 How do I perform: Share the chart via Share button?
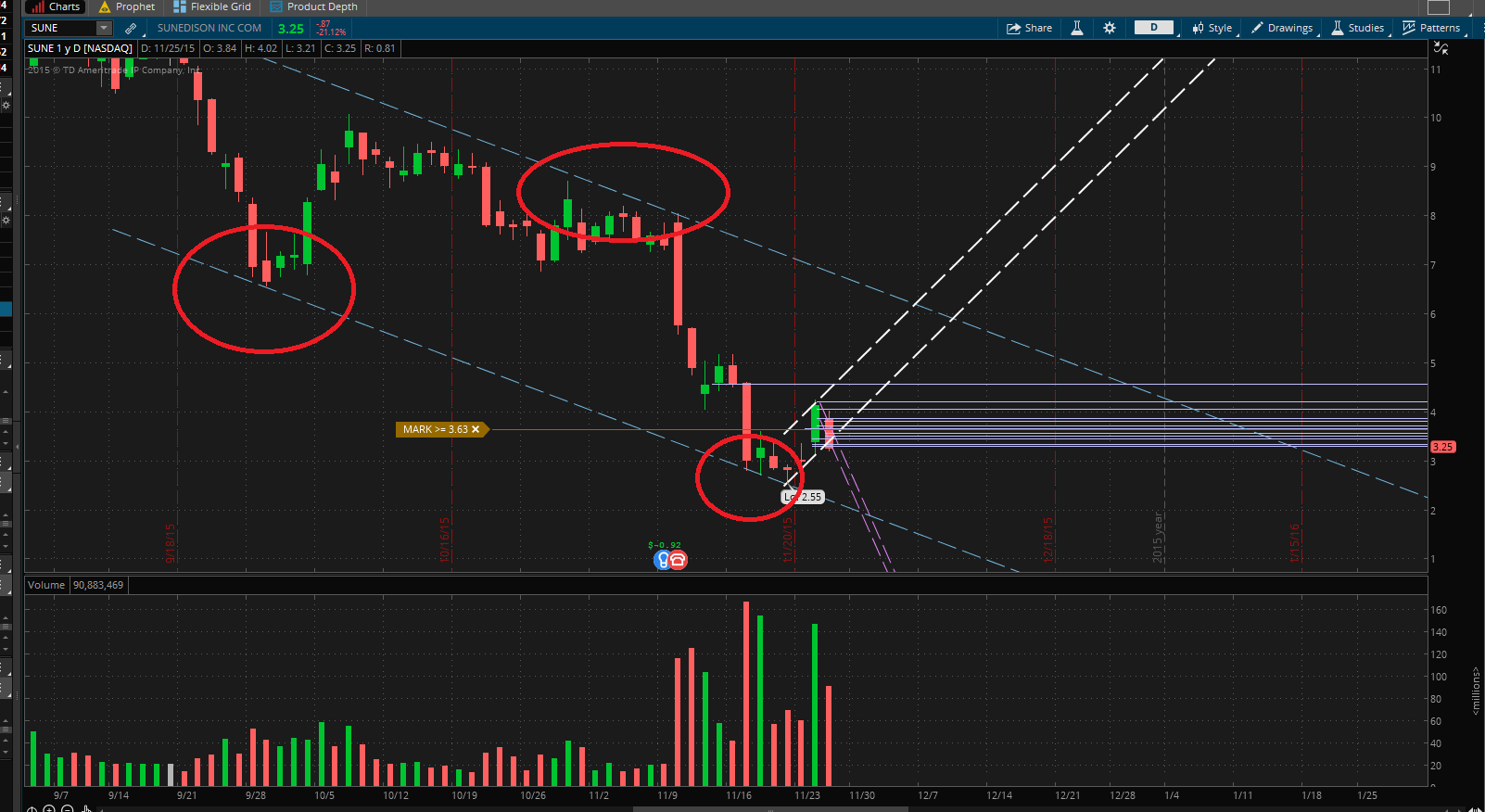[1030, 28]
